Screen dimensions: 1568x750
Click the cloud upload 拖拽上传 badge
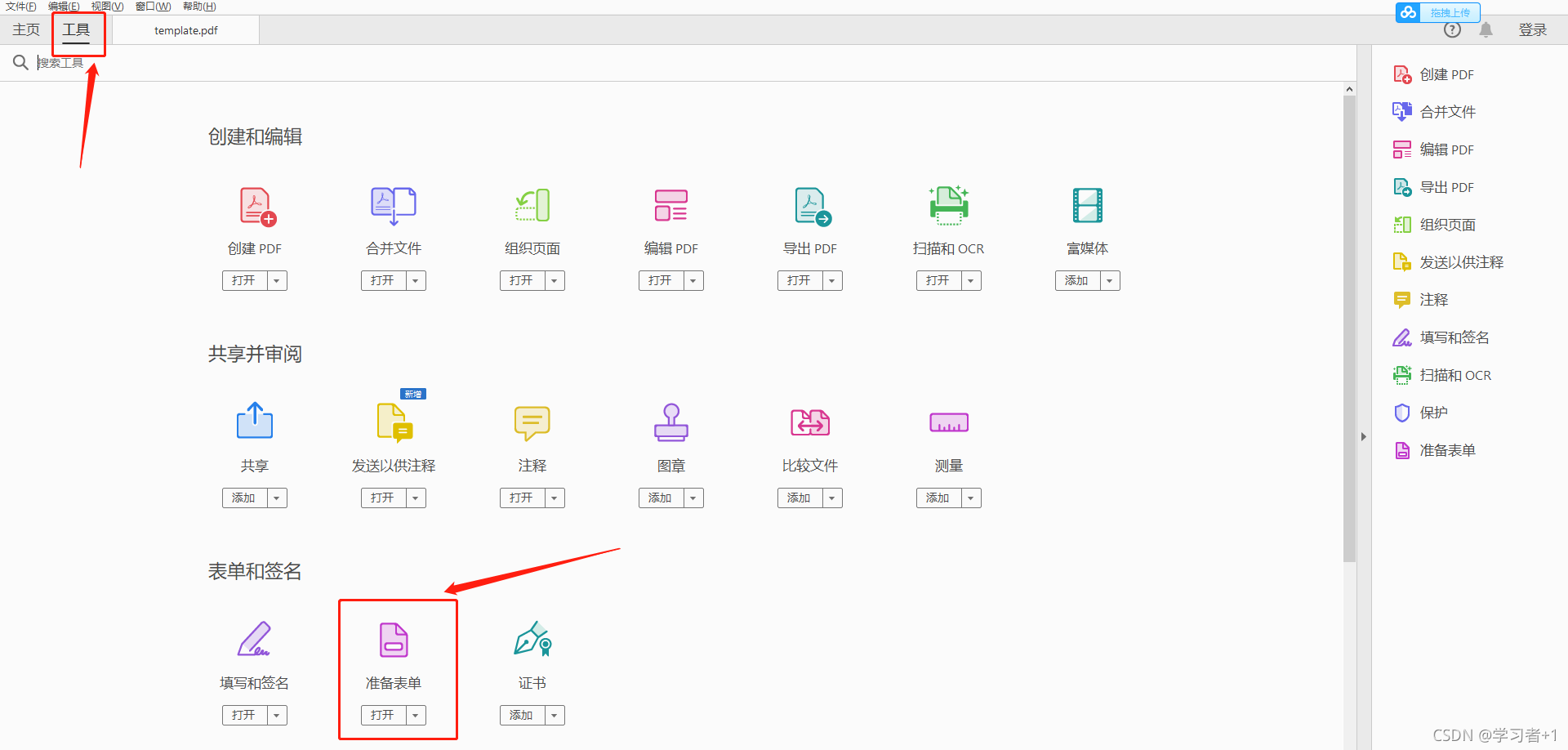1438,12
